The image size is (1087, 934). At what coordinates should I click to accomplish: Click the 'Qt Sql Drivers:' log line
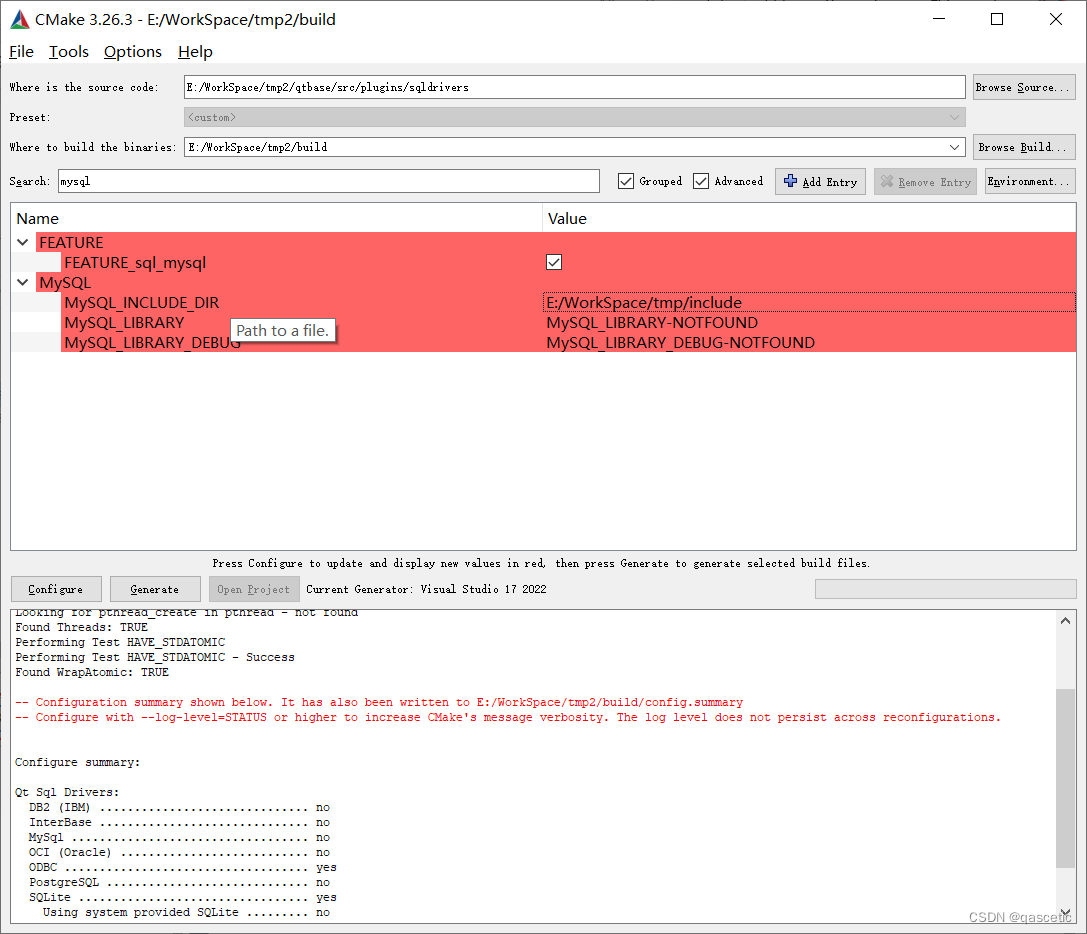tap(67, 792)
